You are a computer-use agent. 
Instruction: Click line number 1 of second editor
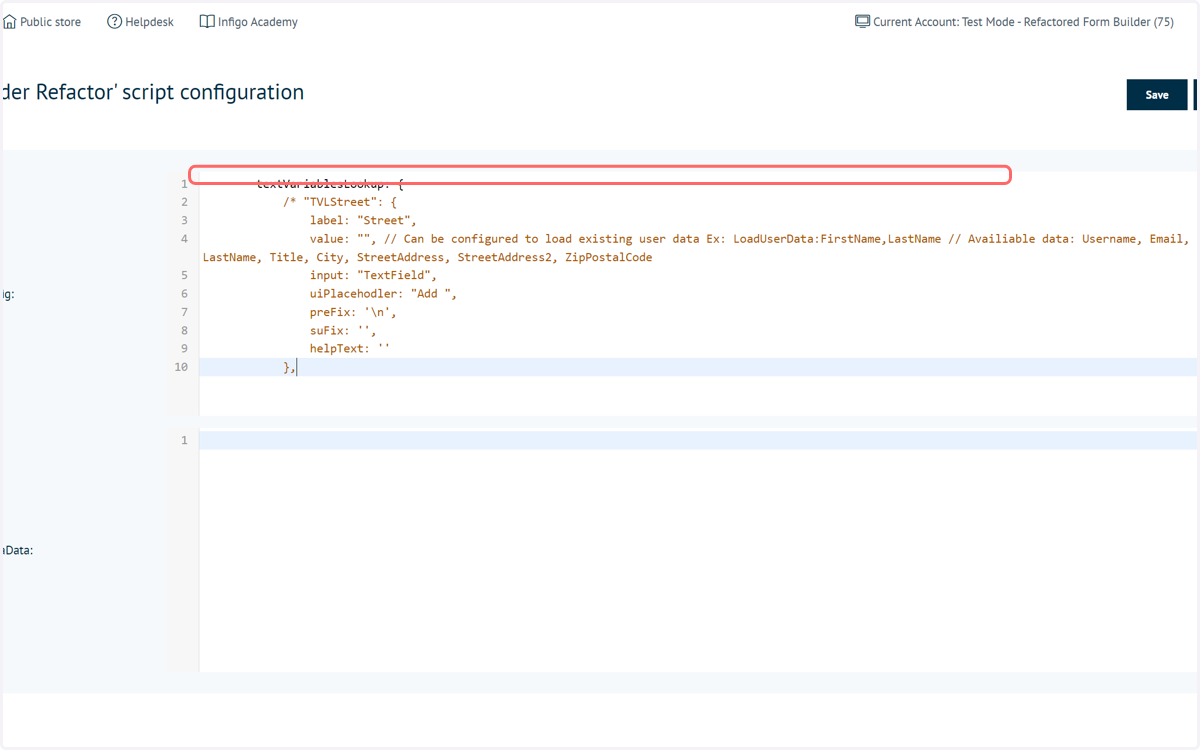click(x=184, y=440)
